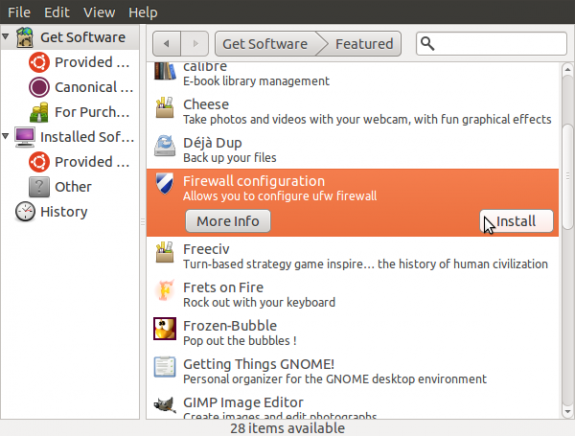Click into the search input field

click(491, 44)
